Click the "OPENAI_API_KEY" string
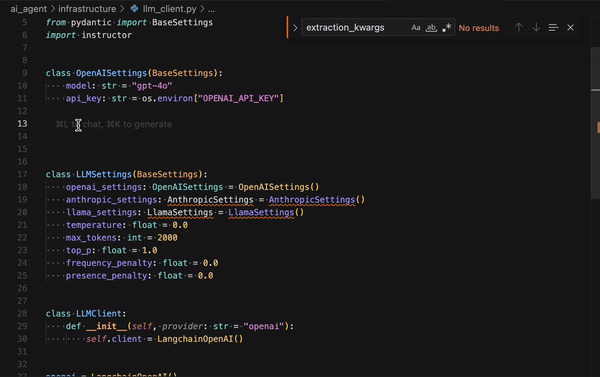 238,98
